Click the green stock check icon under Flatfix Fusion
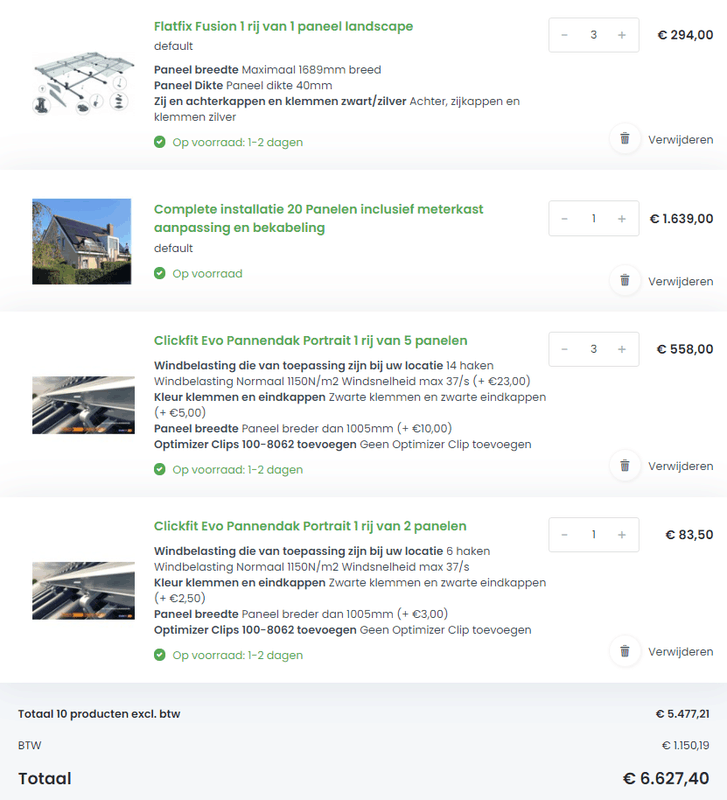The height and width of the screenshot is (800, 727). (x=159, y=142)
